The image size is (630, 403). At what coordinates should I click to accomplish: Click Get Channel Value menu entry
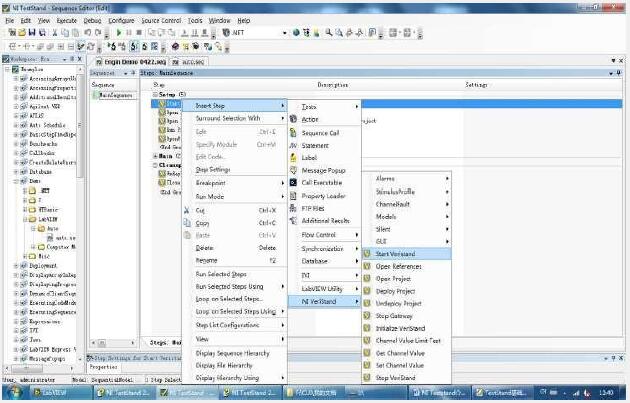click(x=400, y=352)
